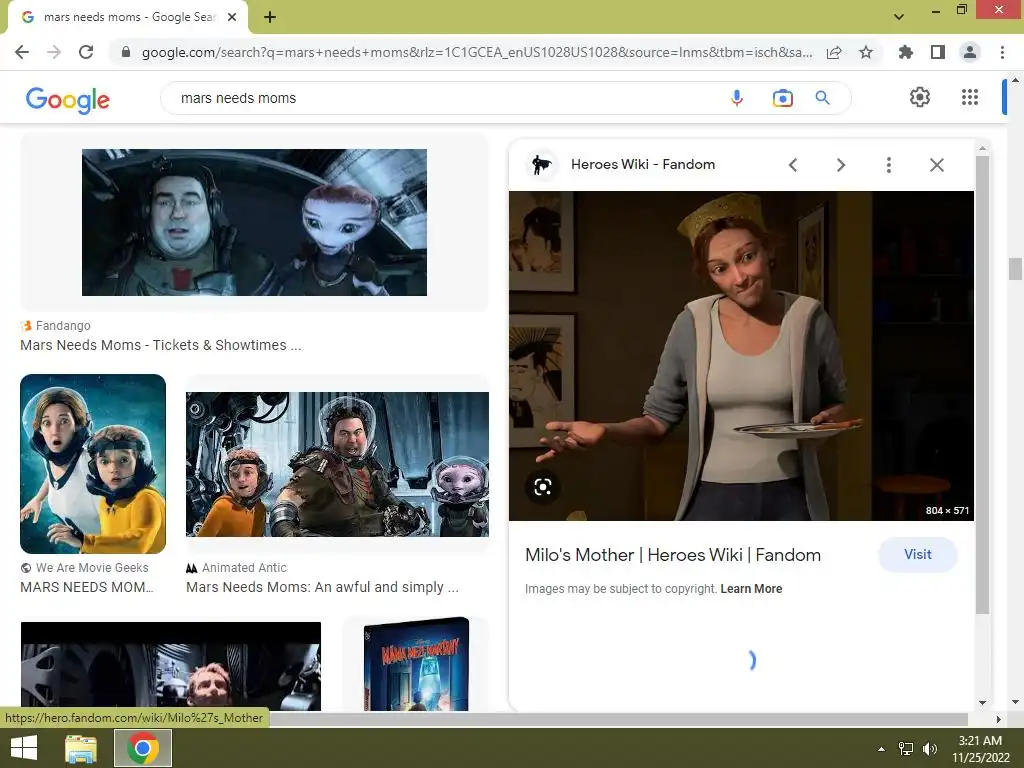Toggle the browser side panel
Viewport: 1024px width, 768px height.
(938, 52)
